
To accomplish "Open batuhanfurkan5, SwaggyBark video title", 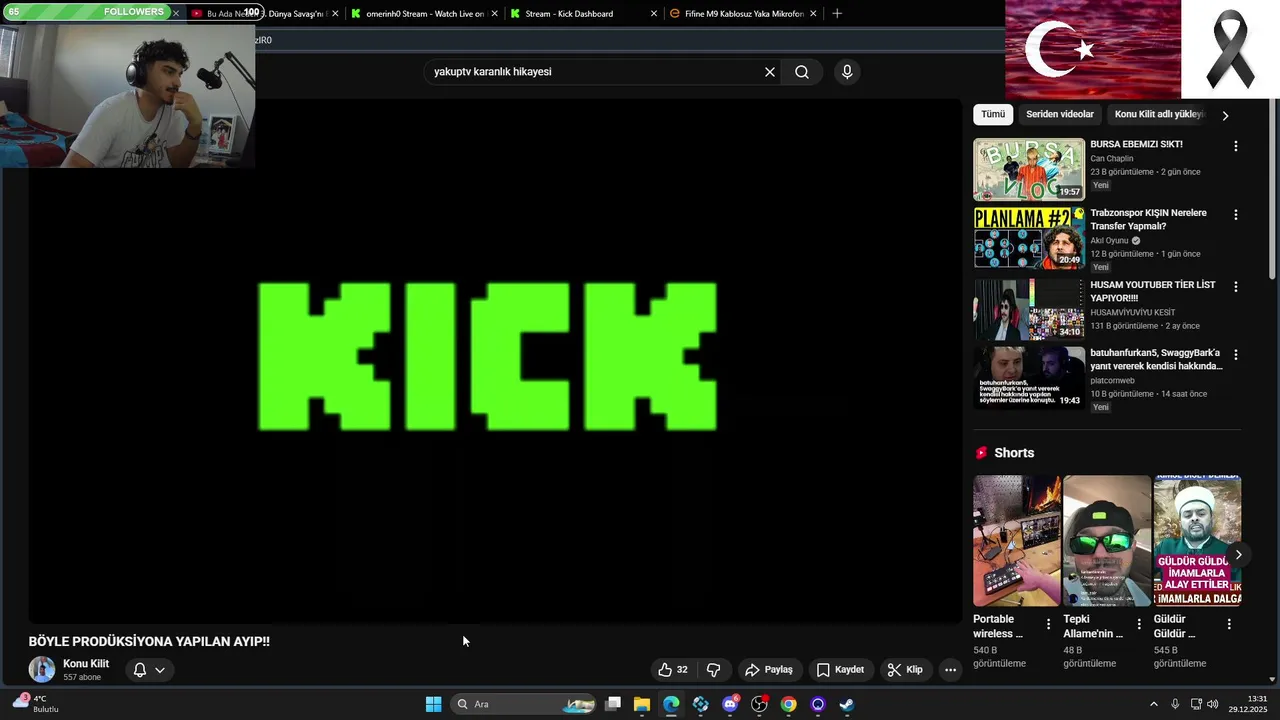I will point(1156,359).
